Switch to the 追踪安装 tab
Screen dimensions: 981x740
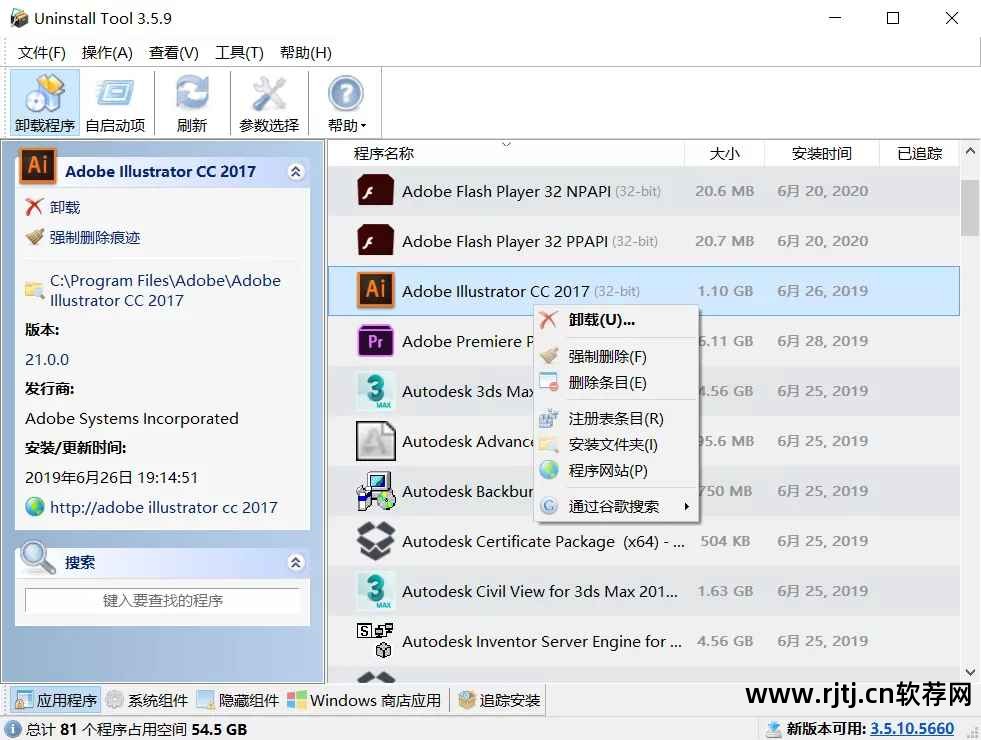499,700
